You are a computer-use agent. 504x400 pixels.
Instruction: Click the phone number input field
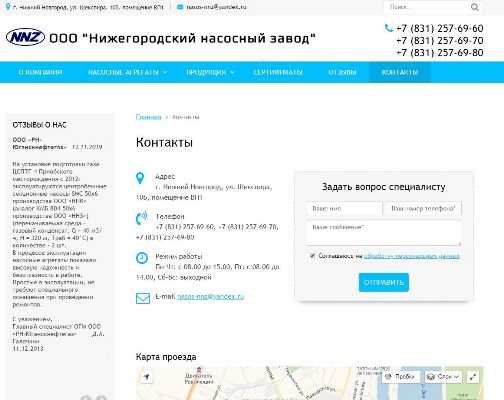pyautogui.click(x=423, y=208)
